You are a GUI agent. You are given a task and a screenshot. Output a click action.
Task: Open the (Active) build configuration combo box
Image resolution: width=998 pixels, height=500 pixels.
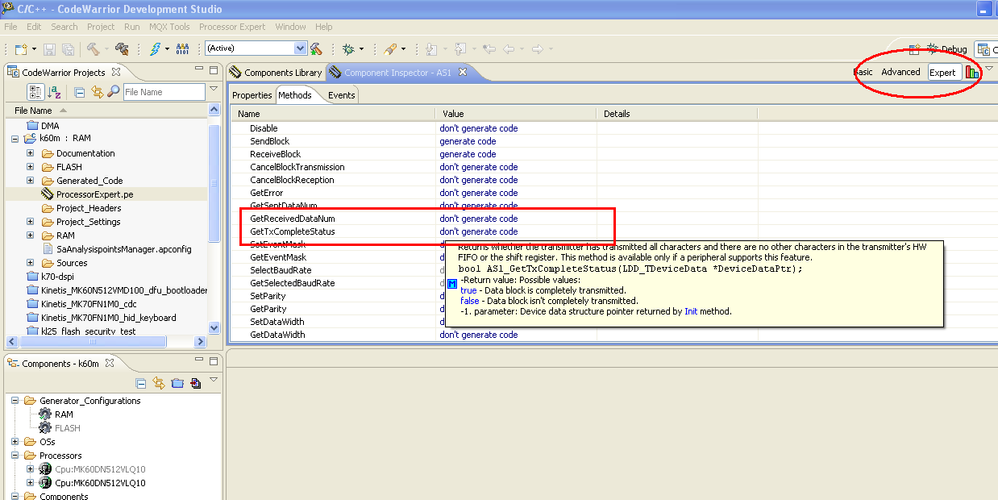tap(256, 48)
